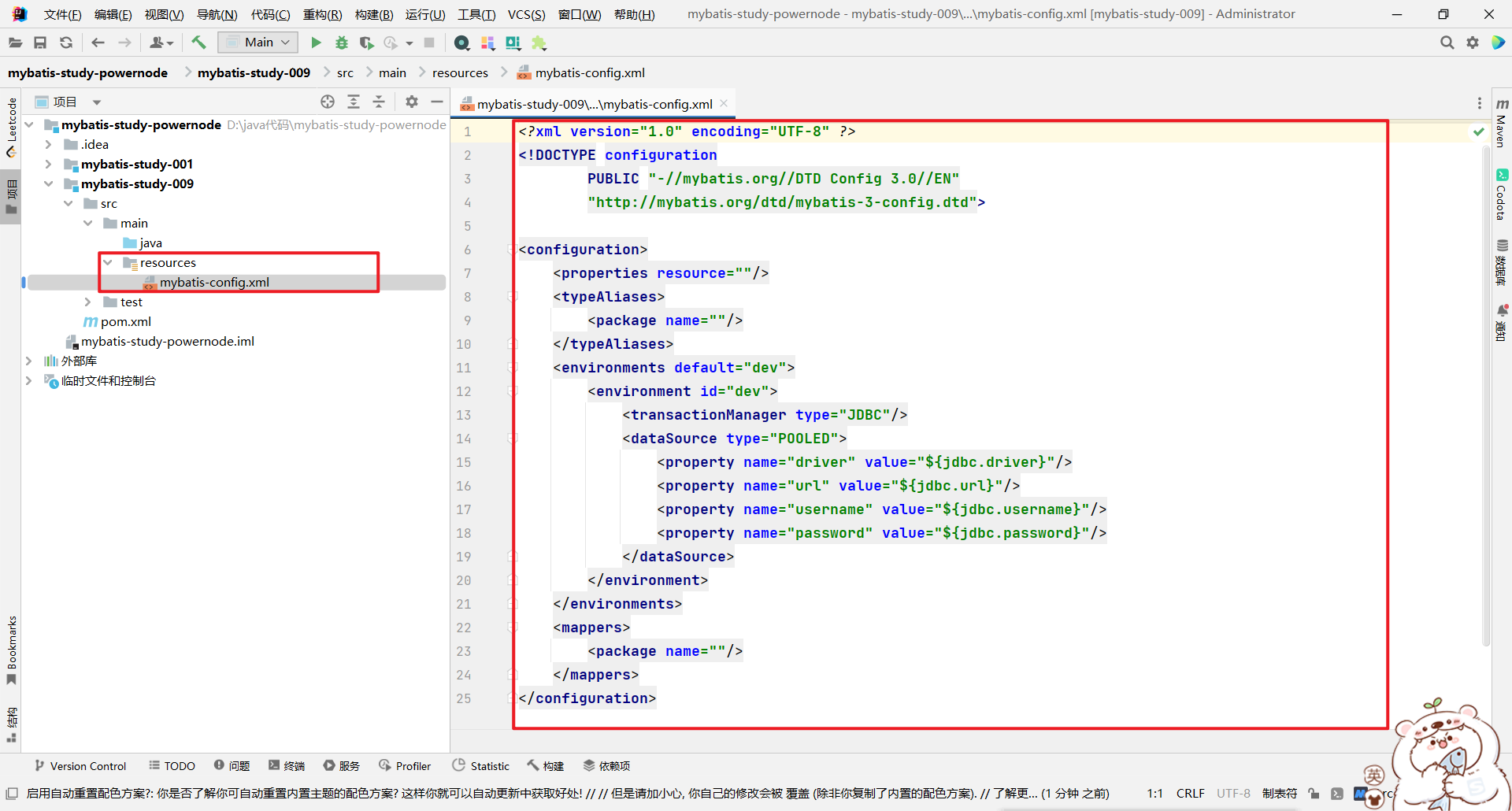The image size is (1512, 811).
Task: Expand the 外部库 external libraries node
Action: [29, 361]
